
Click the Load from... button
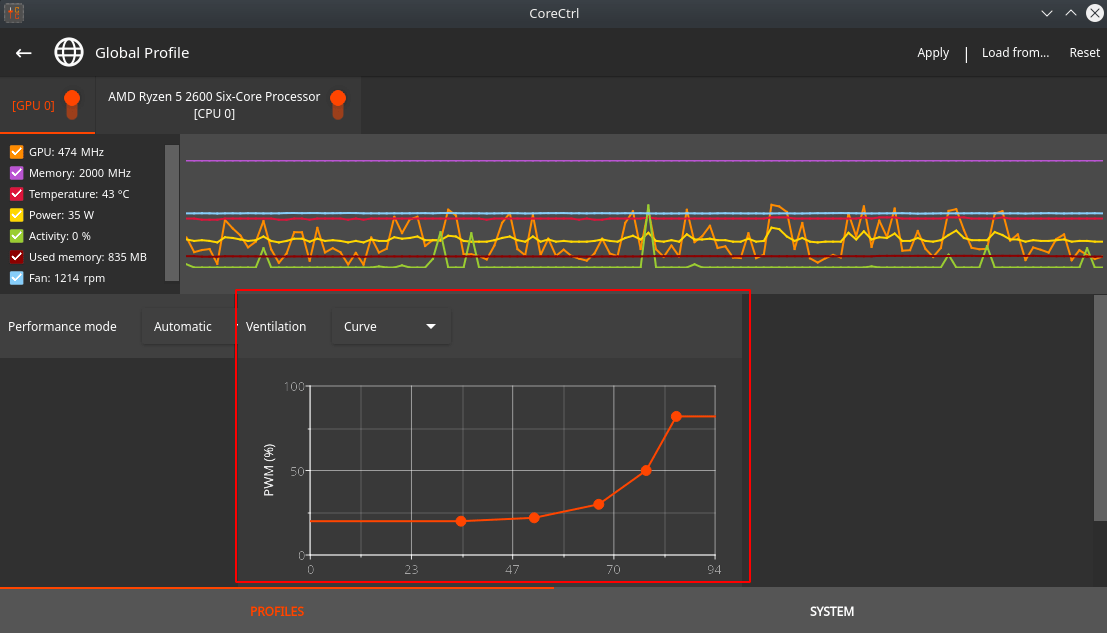1015,53
